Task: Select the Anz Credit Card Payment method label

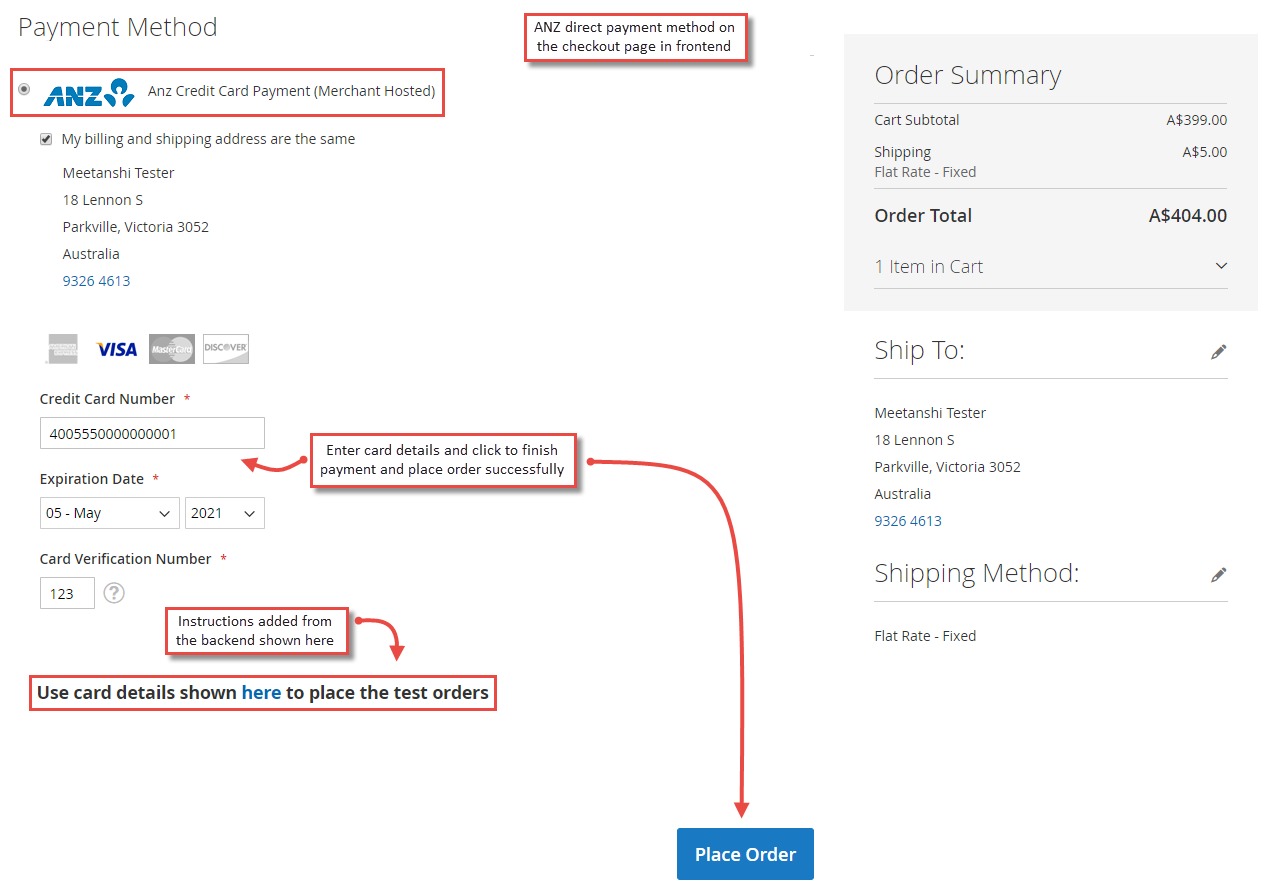Action: 291,91
